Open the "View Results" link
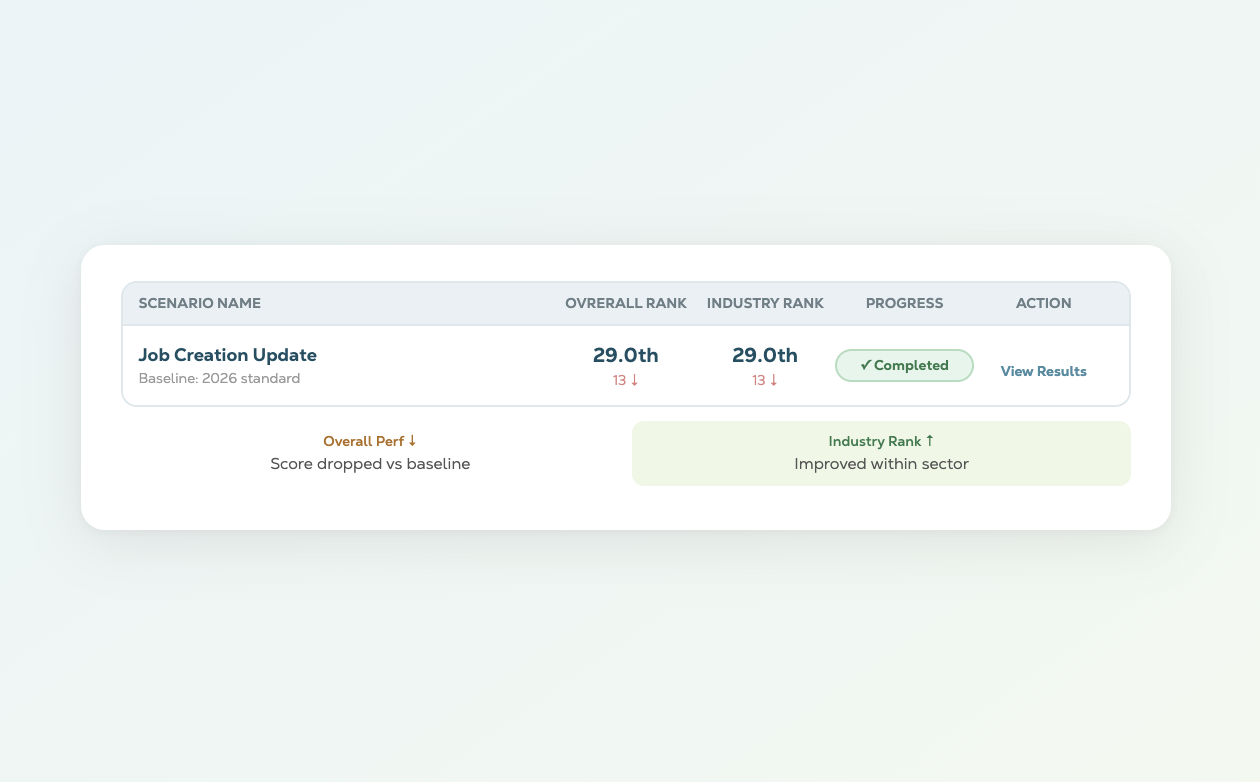Viewport: 1260px width, 782px height. [1043, 371]
